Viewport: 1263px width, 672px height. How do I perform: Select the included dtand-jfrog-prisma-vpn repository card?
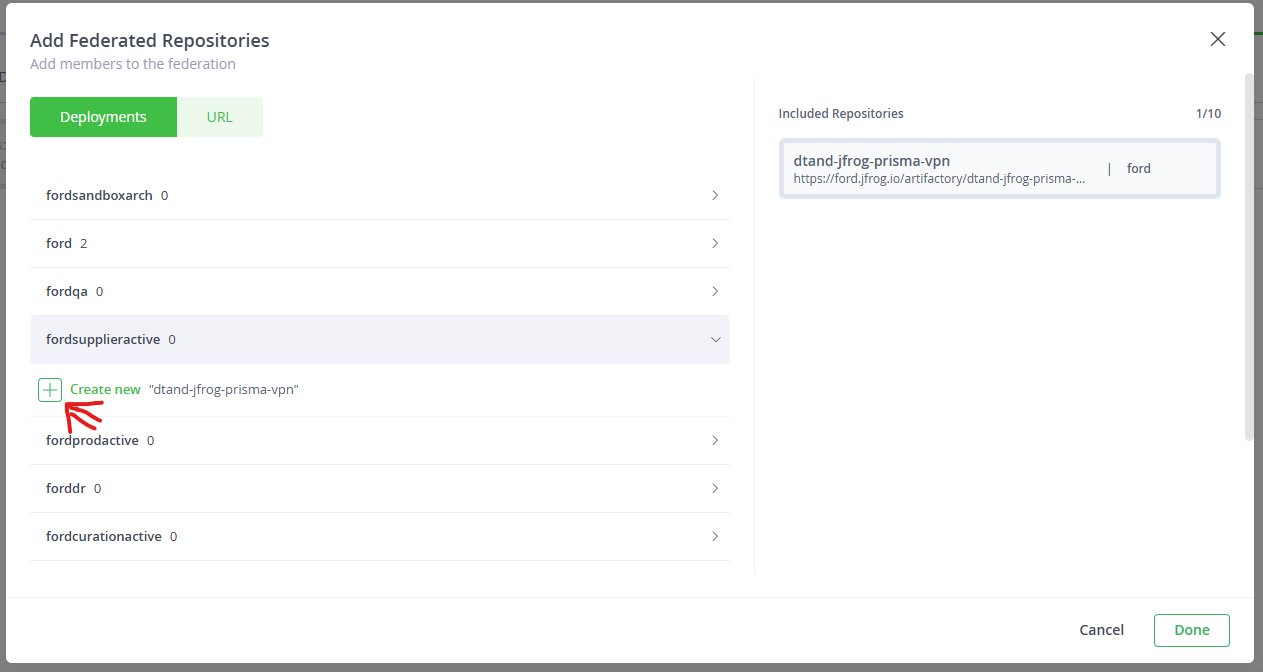click(999, 168)
